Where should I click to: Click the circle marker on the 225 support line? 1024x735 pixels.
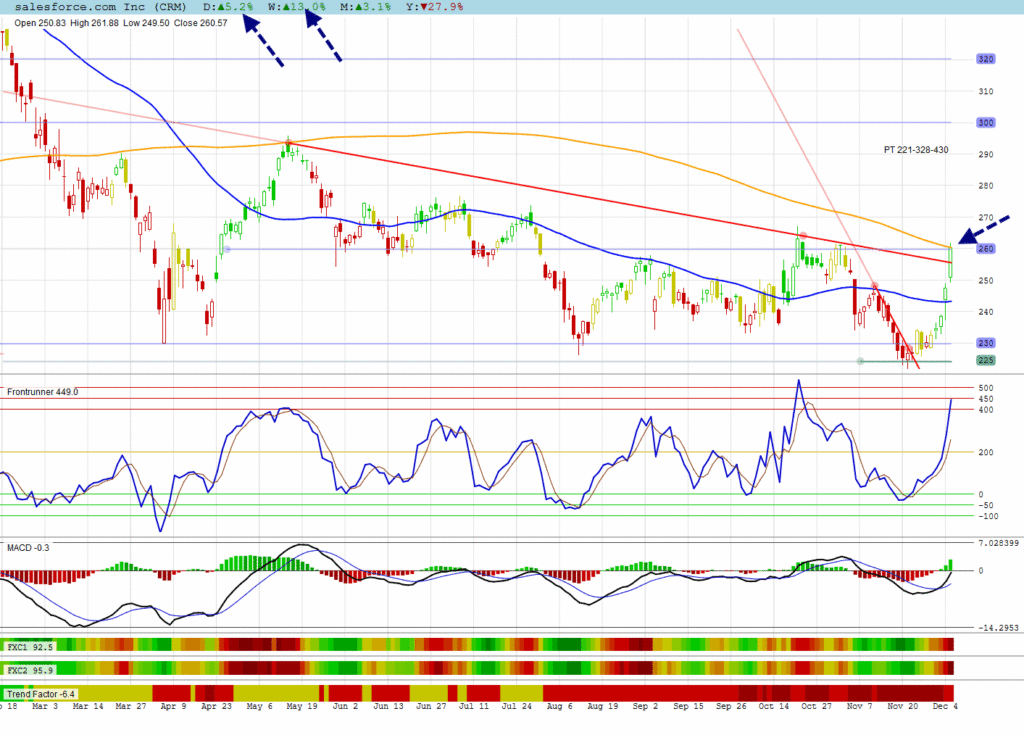[860, 361]
